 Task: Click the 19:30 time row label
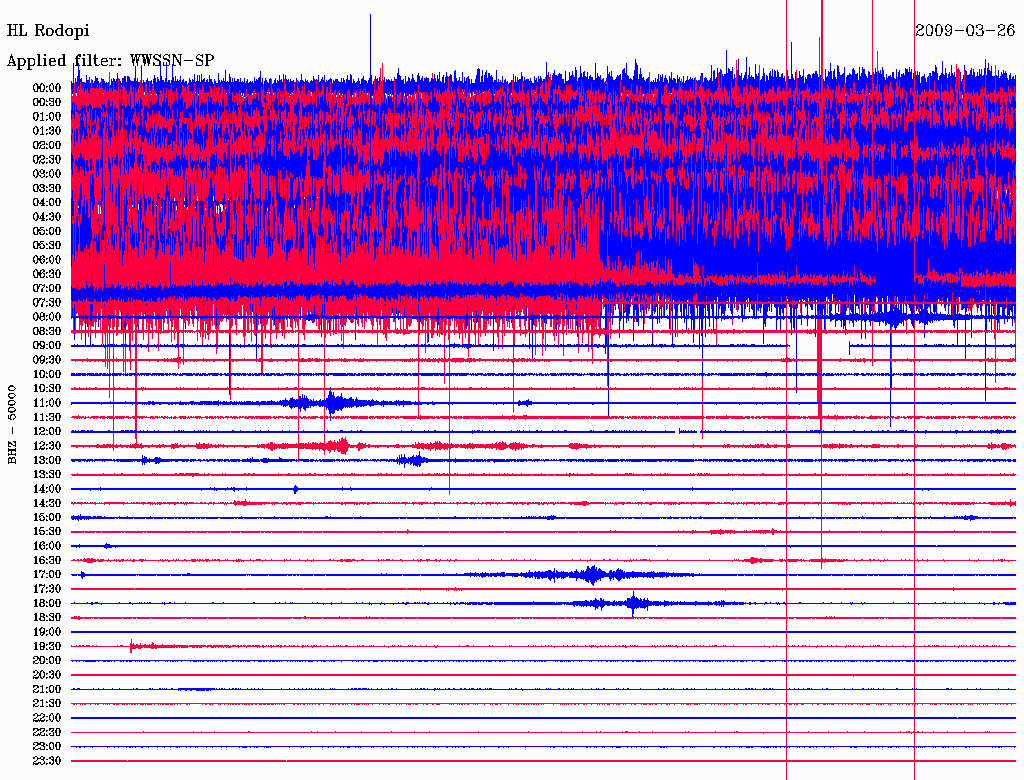(x=47, y=647)
